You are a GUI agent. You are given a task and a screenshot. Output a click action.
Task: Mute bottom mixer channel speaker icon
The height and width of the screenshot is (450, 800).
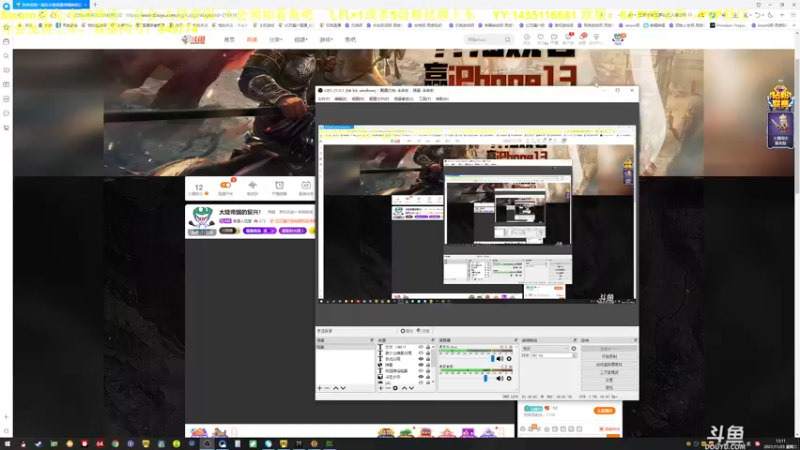pyautogui.click(x=500, y=379)
